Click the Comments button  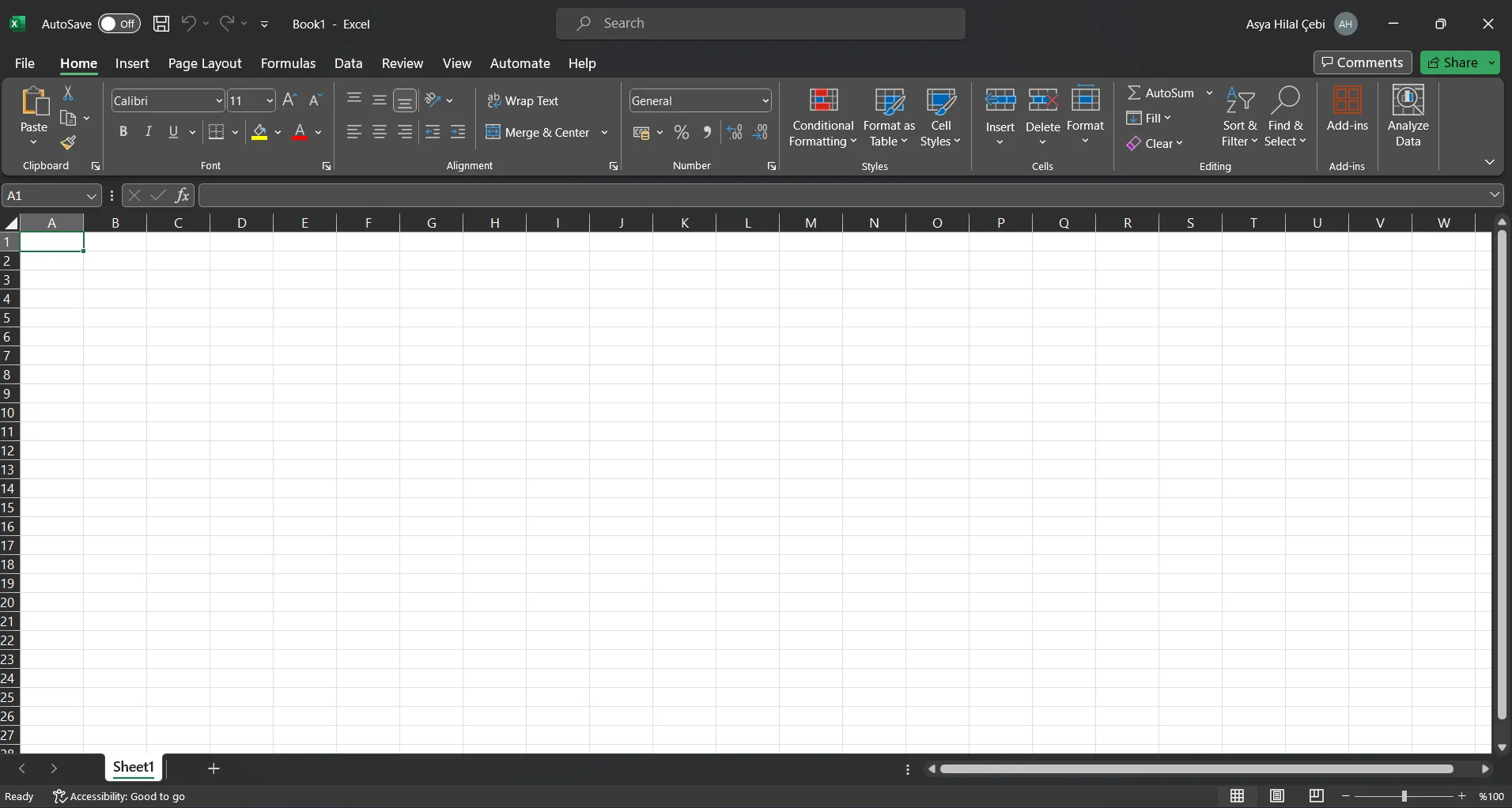click(x=1363, y=62)
